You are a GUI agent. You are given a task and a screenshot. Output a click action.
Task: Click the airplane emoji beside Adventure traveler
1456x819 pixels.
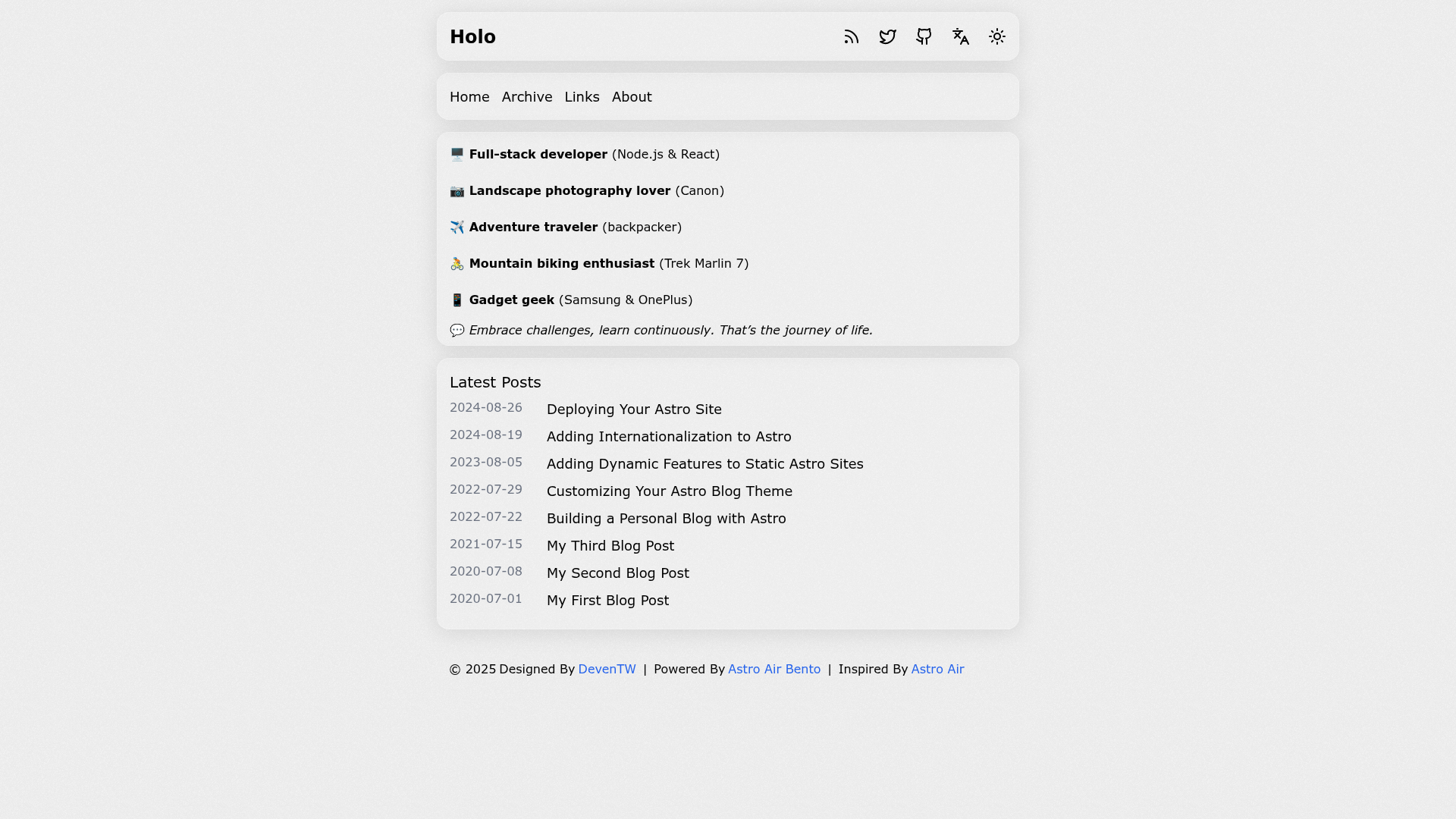point(457,227)
